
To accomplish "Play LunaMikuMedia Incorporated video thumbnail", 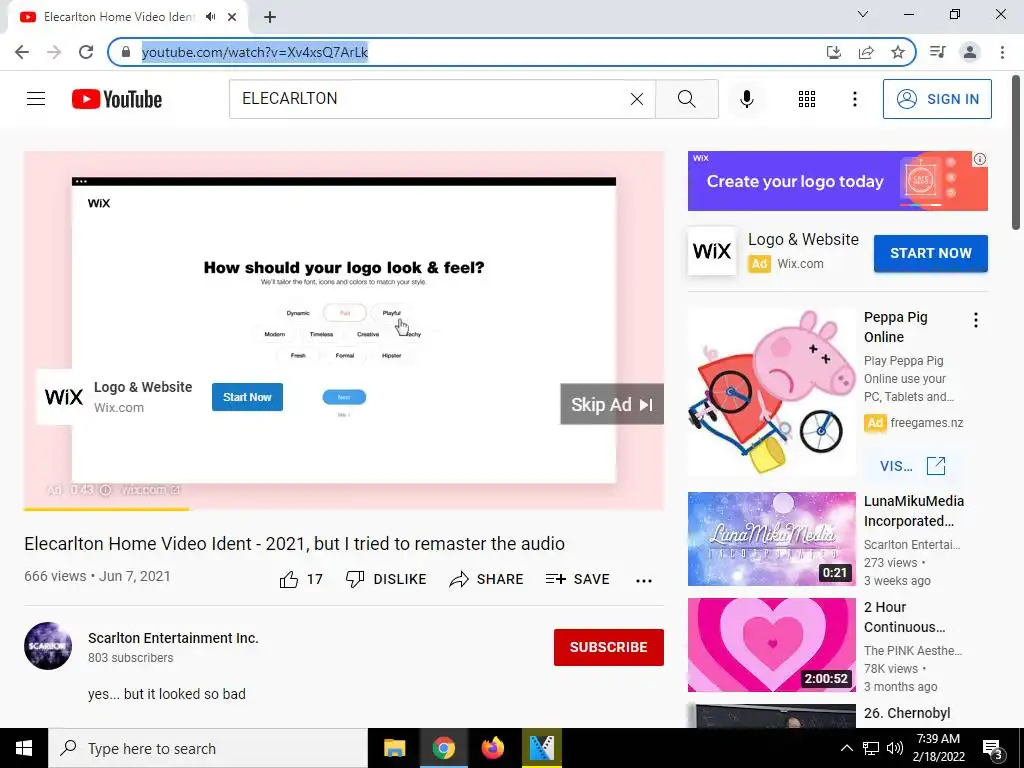I will (x=771, y=539).
